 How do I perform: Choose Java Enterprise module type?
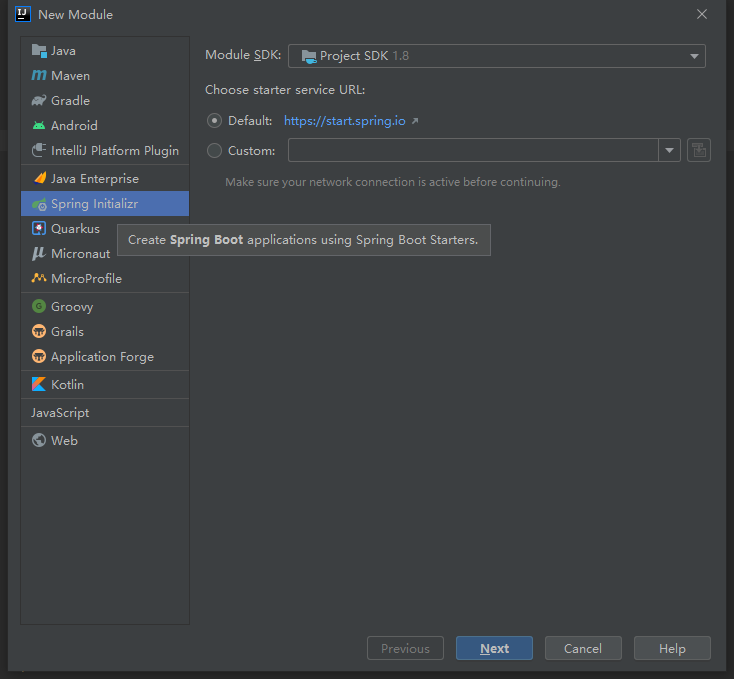(x=105, y=178)
